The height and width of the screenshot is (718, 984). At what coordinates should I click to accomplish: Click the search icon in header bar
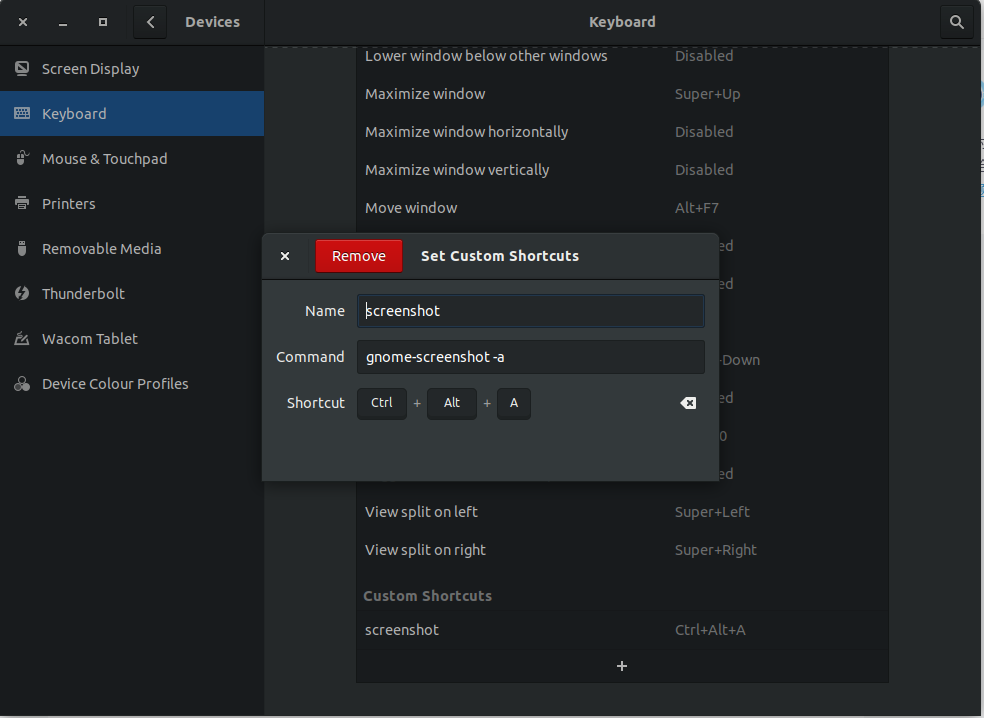point(956,23)
